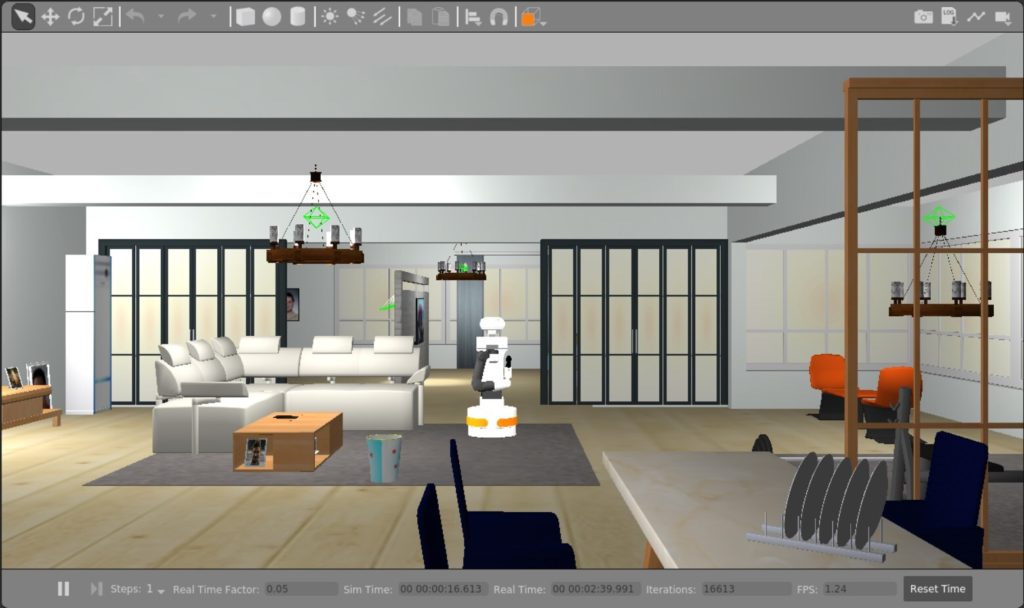Viewport: 1024px width, 608px height.
Task: Select the scale mode tool
Action: [103, 17]
